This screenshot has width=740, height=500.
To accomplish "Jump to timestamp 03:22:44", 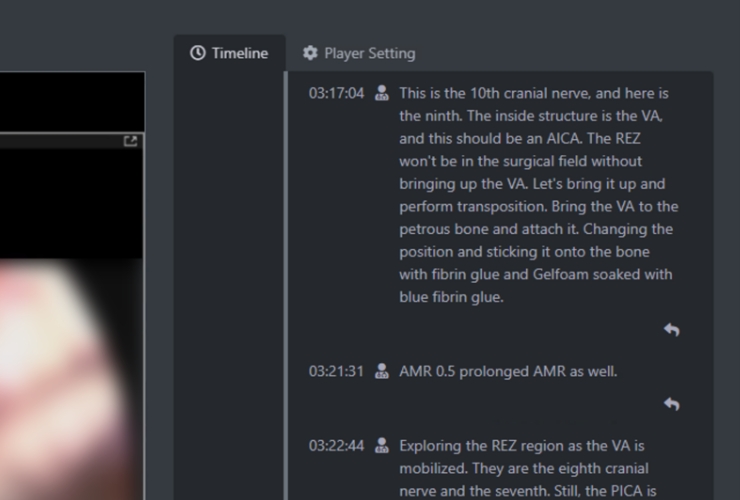I will [336, 446].
